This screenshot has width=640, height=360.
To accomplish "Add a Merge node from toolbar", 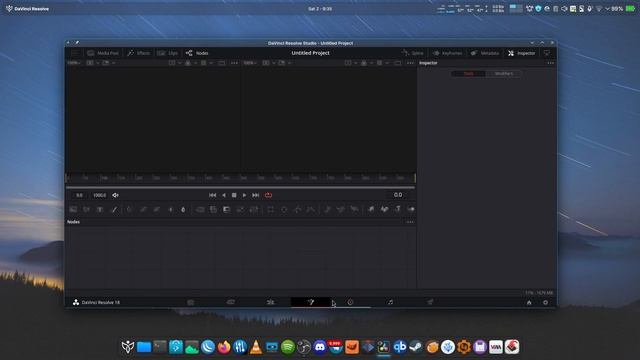I will 200,209.
